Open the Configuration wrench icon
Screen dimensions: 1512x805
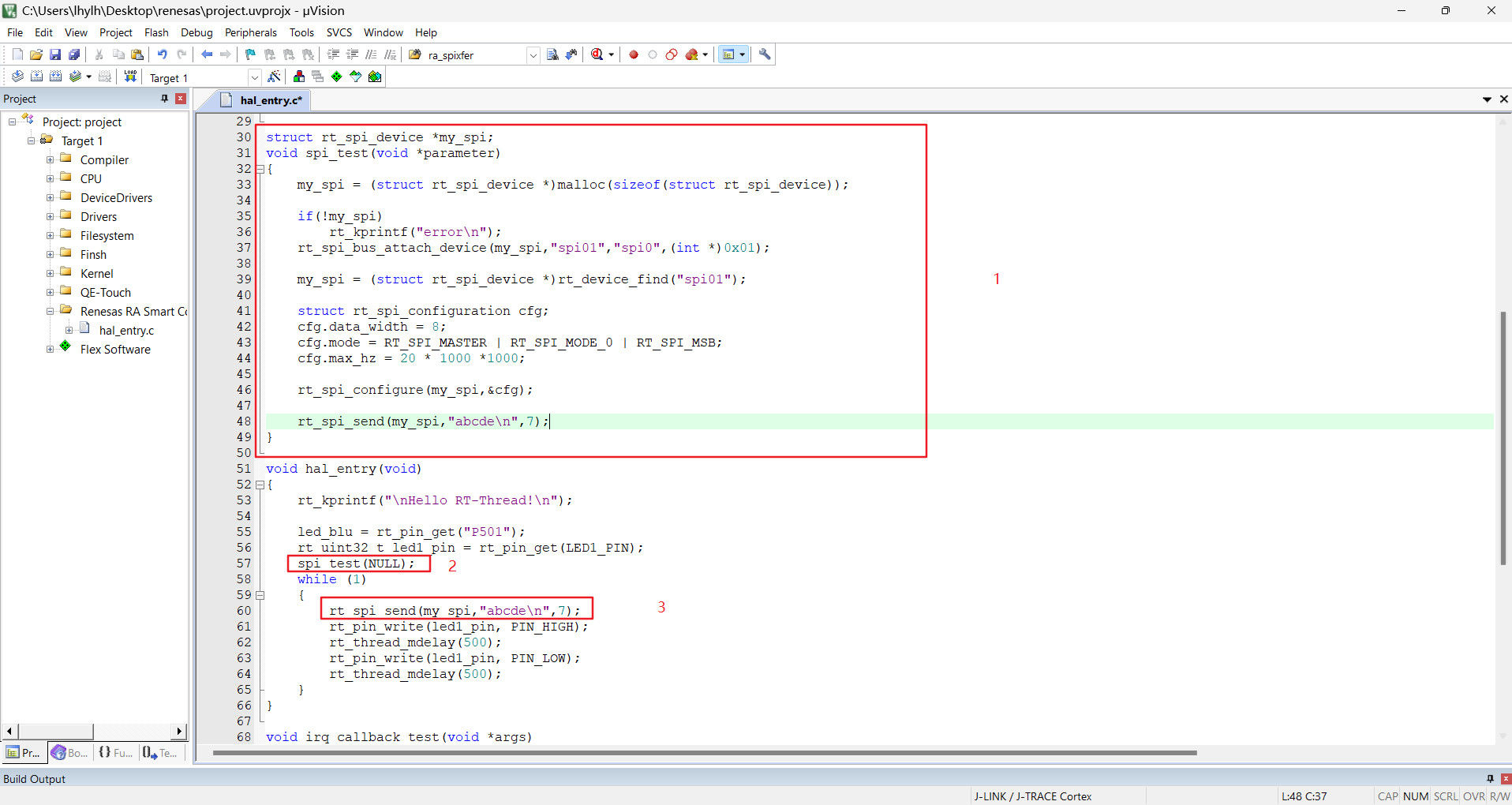765,54
